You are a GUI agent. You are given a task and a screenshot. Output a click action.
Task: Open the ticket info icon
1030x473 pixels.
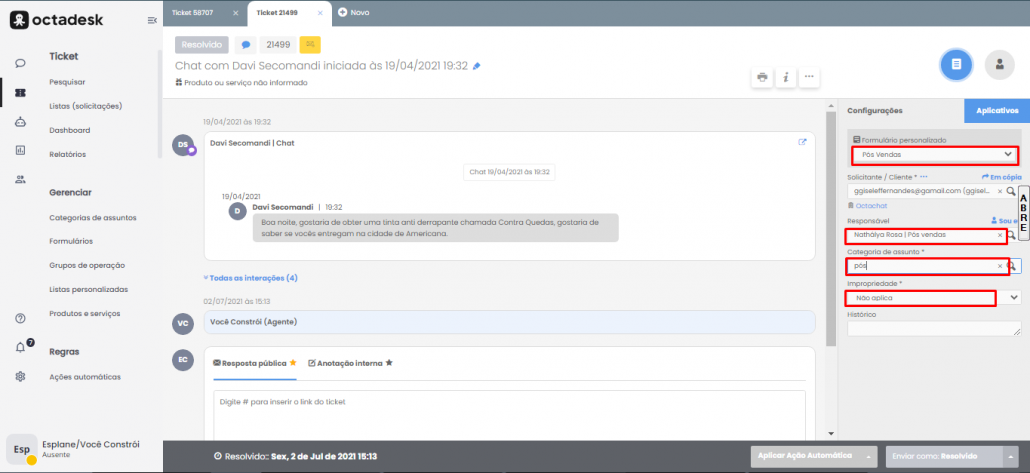point(786,77)
